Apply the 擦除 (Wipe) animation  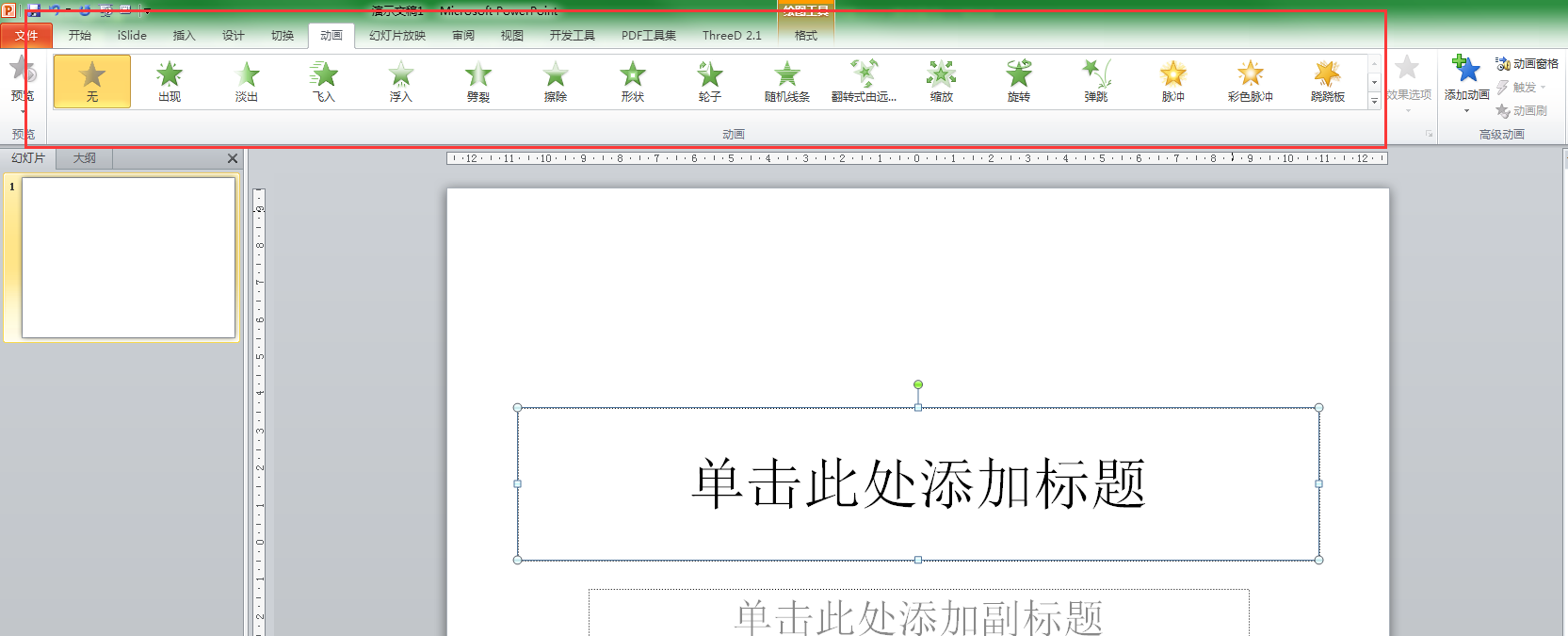tap(556, 81)
